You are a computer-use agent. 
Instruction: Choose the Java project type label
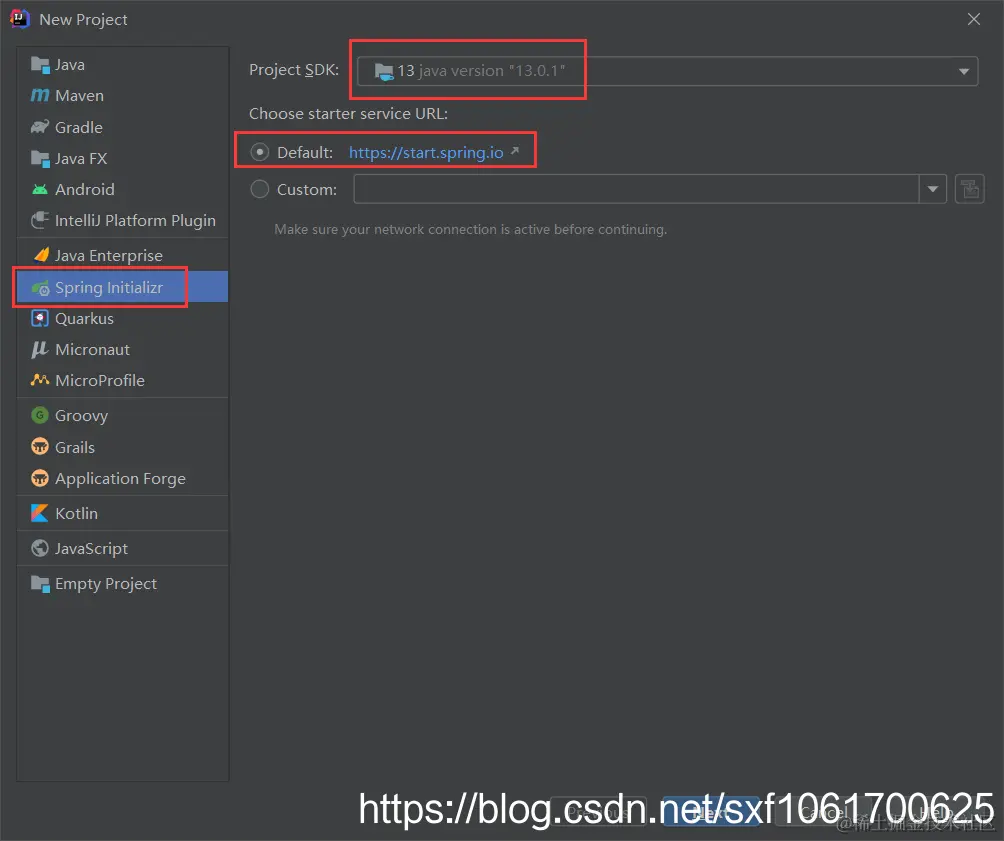(70, 65)
